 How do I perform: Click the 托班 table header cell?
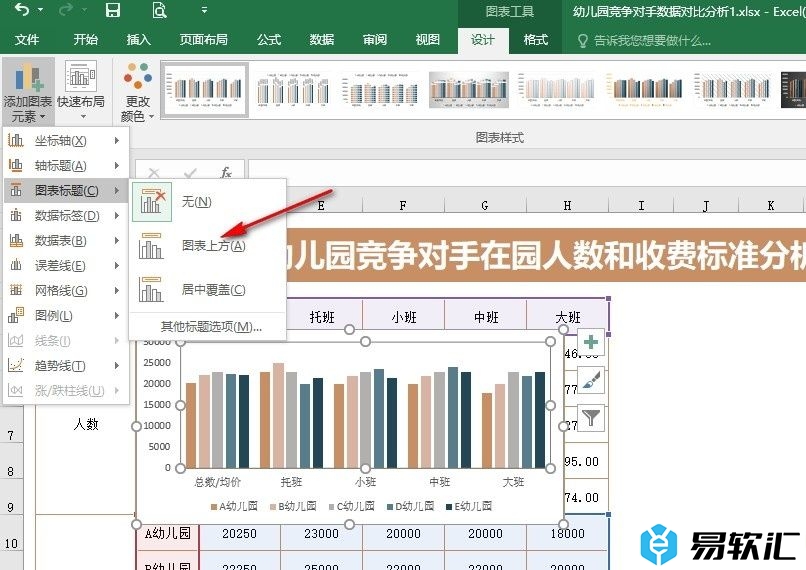point(322,317)
